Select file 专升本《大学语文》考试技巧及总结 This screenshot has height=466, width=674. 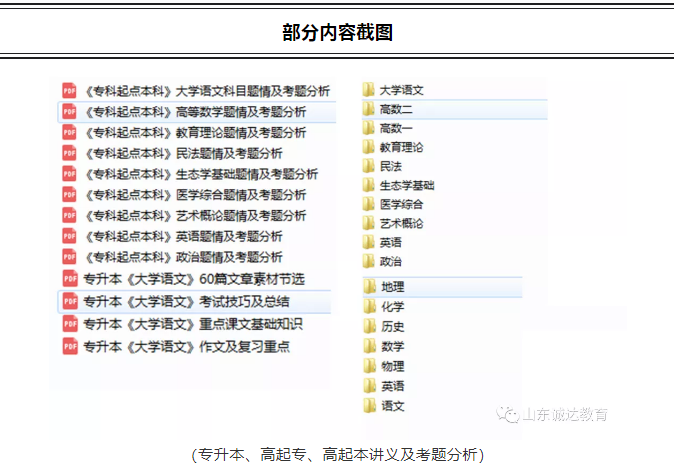pos(194,301)
